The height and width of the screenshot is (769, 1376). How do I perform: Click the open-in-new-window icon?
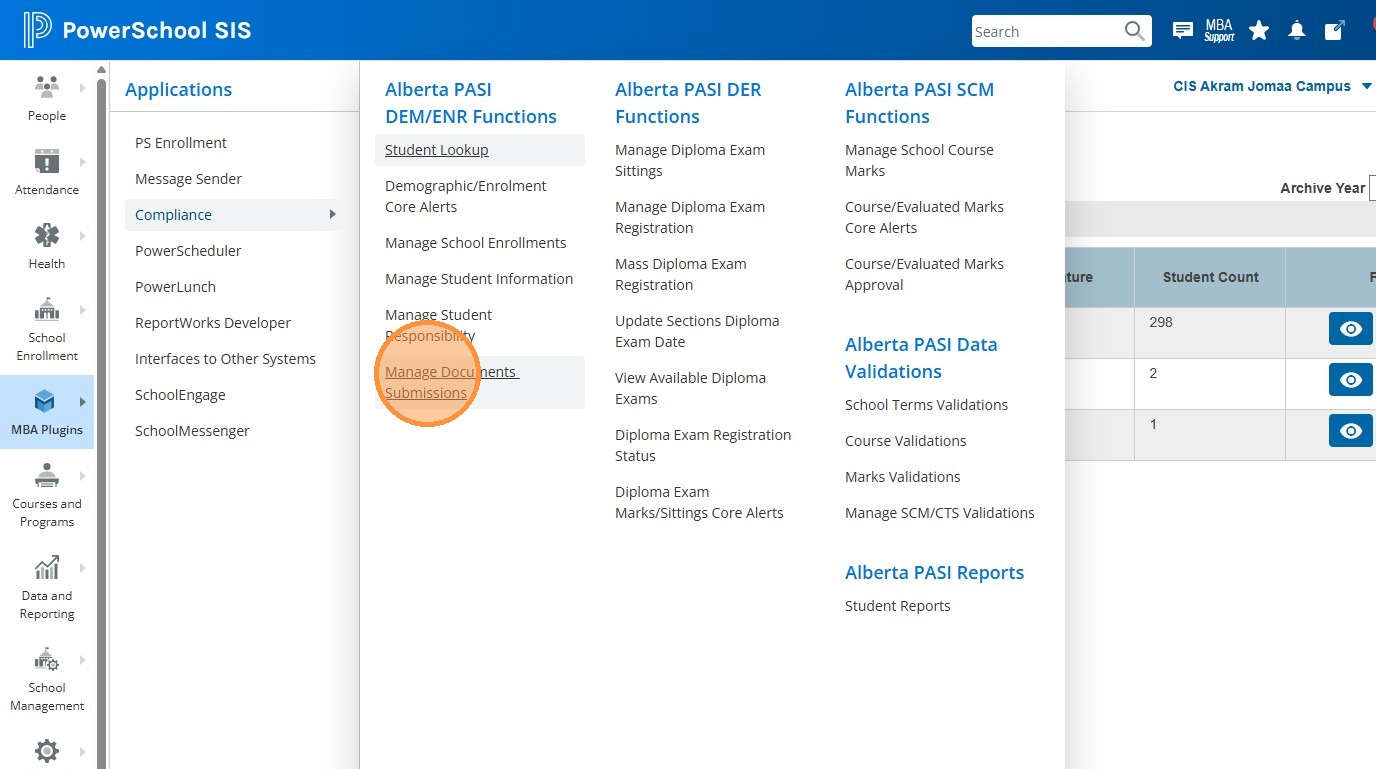tap(1334, 31)
